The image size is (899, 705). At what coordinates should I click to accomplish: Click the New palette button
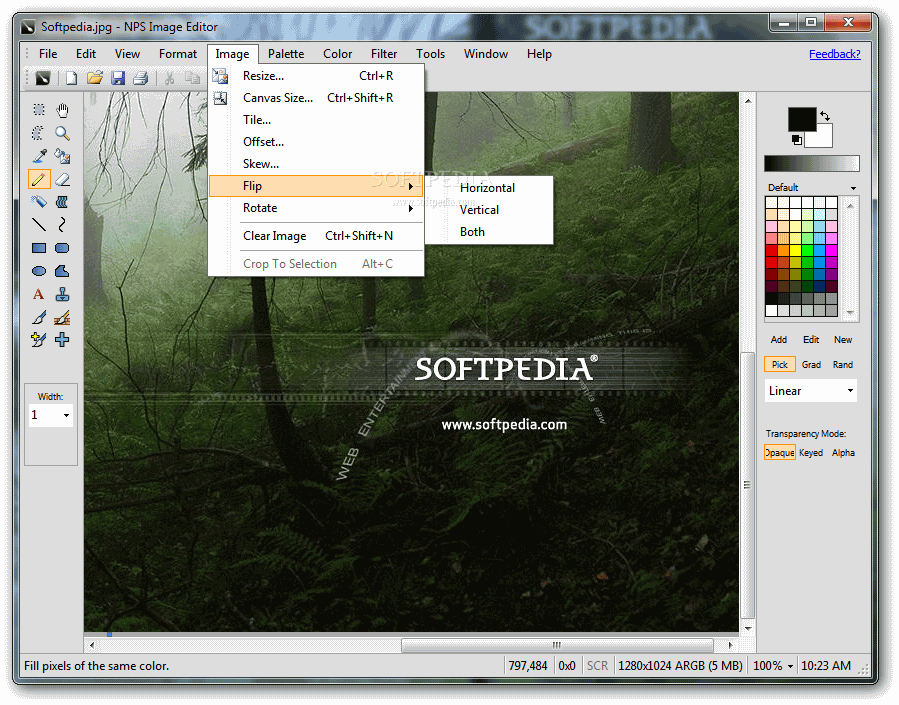(x=843, y=339)
